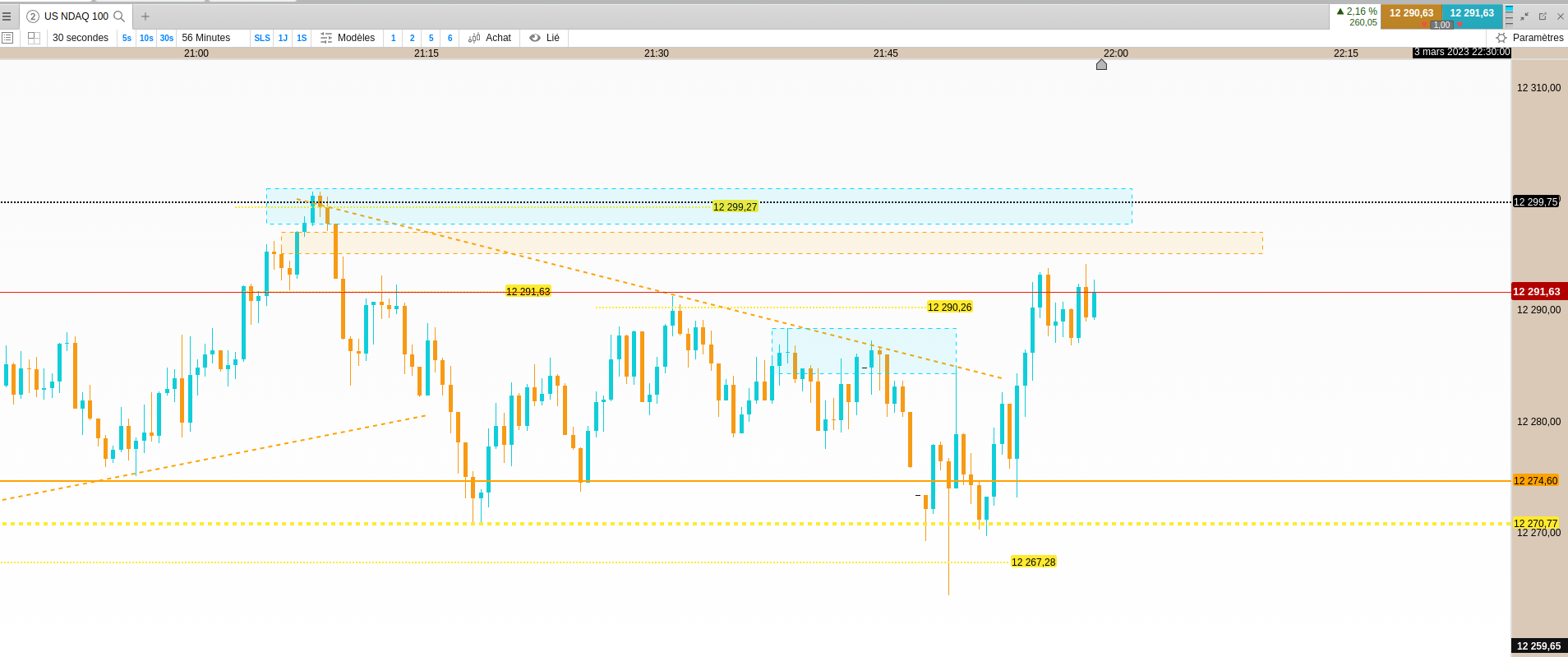
Task: Open Paramètres gear settings
Action: tap(1501, 38)
